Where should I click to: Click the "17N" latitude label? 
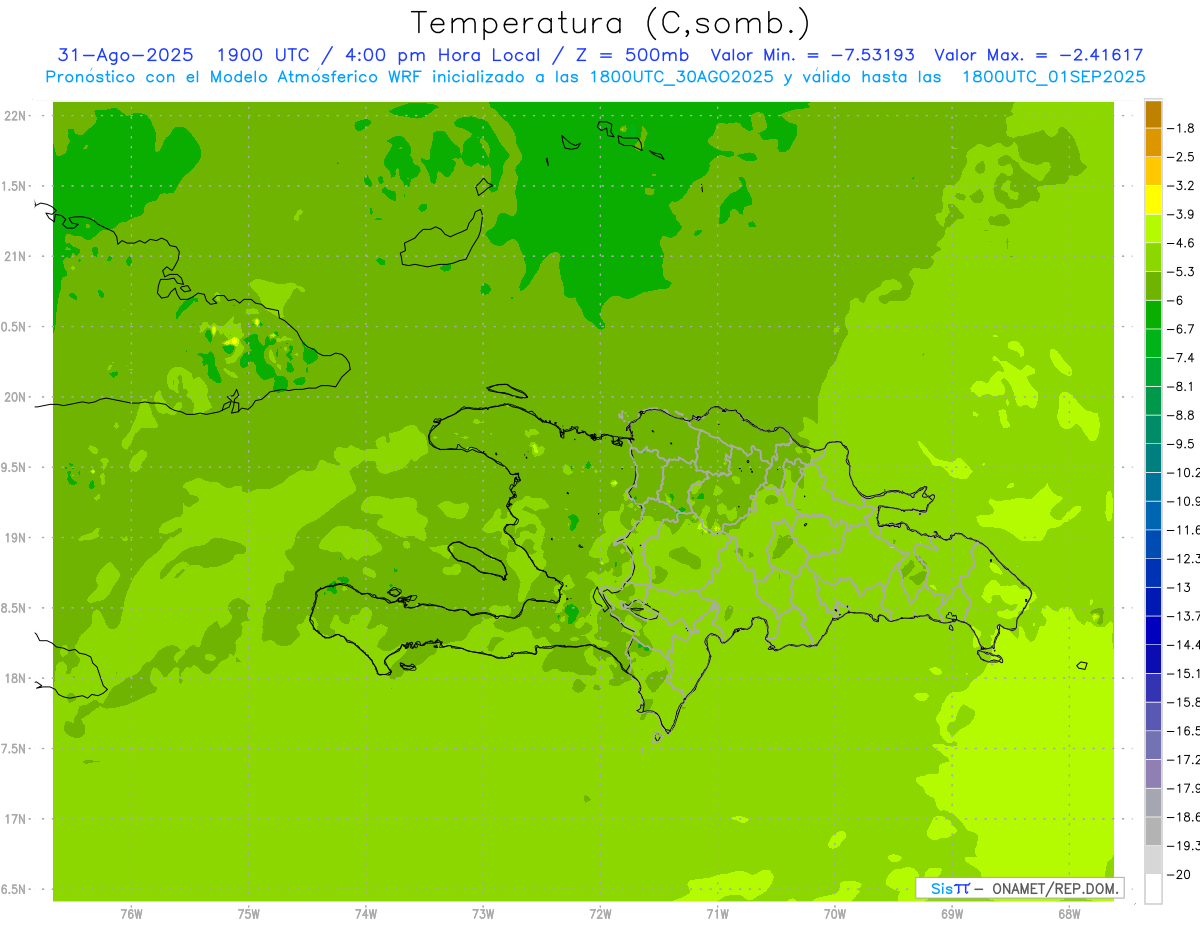click(15, 820)
